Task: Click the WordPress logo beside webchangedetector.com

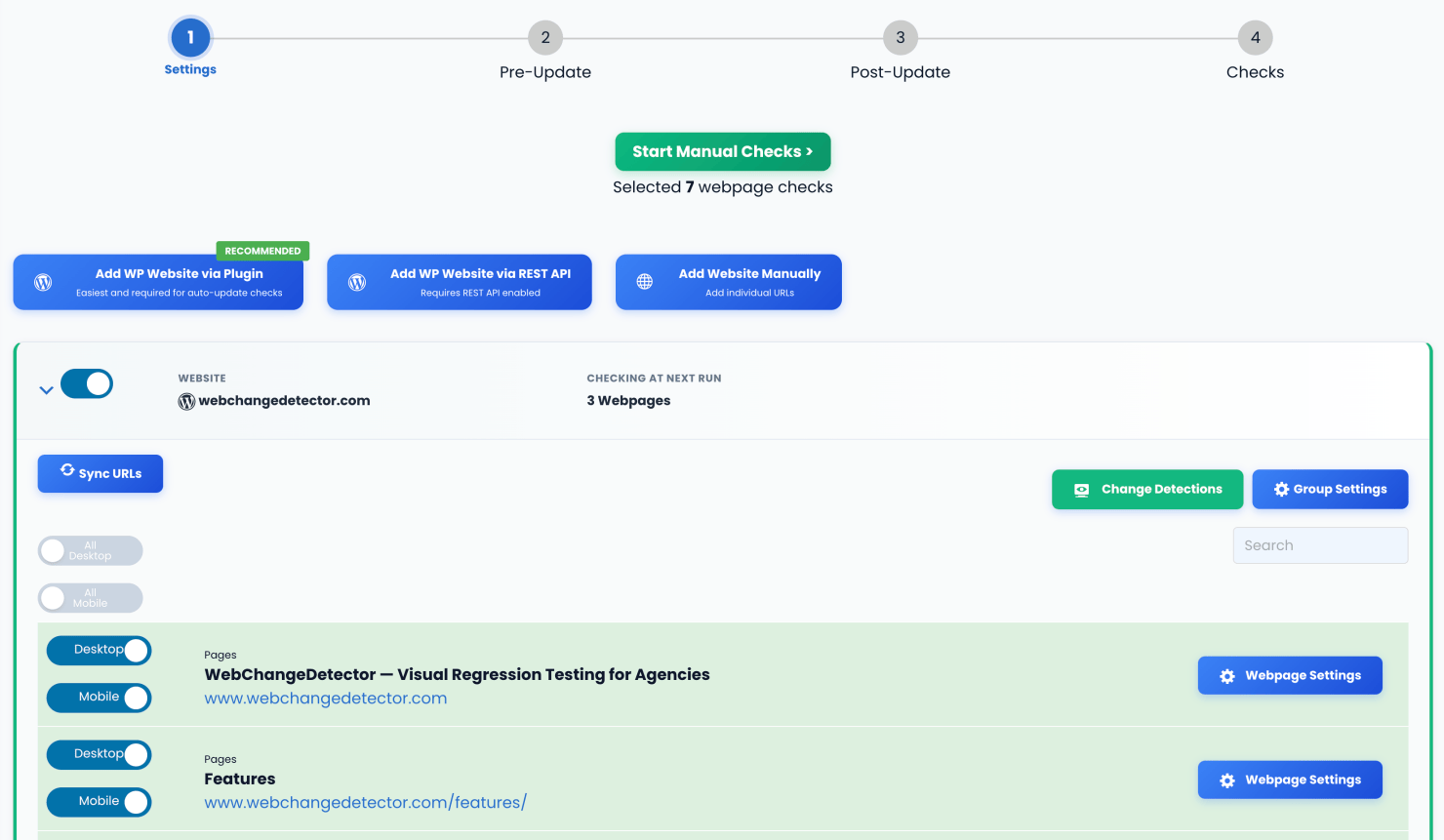Action: click(x=186, y=400)
